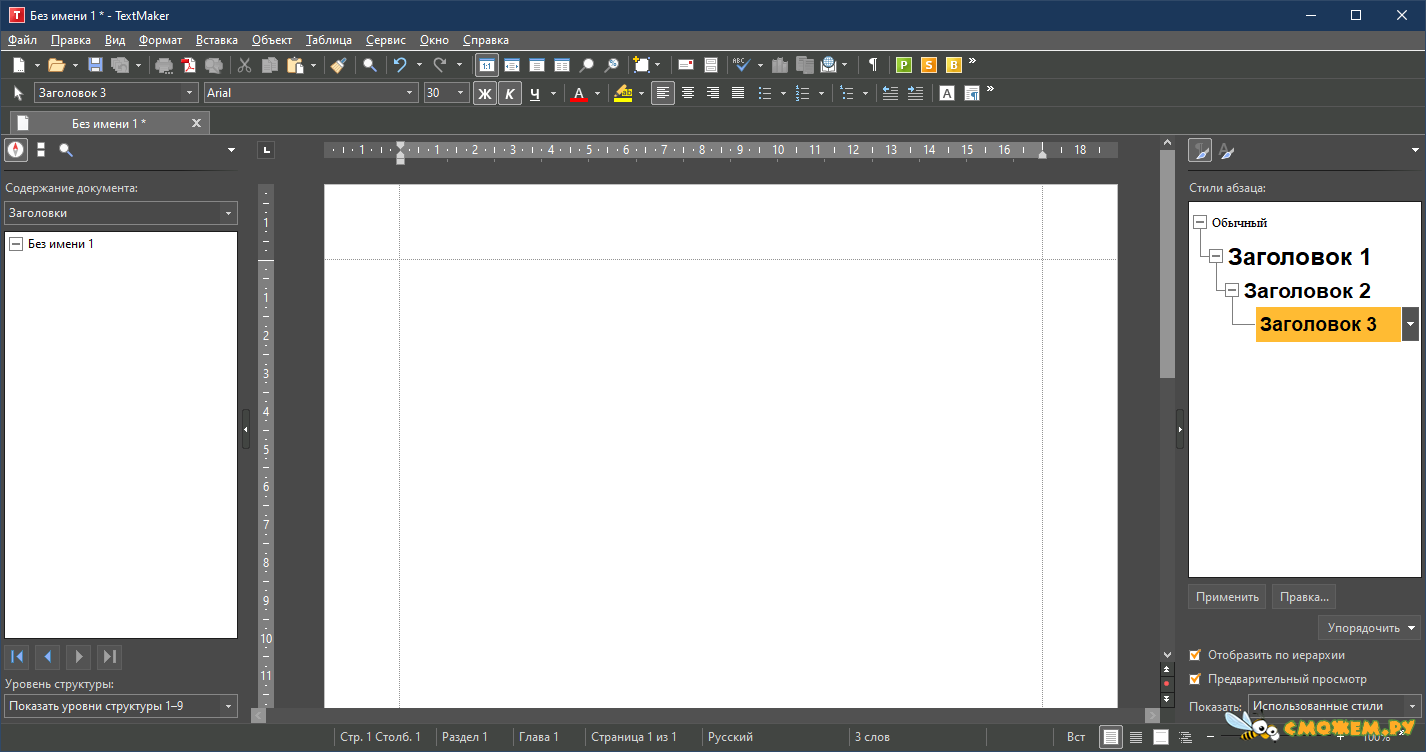Viewport: 1426px width, 752px height.
Task: Toggle Bold Ж formatting
Action: tap(484, 93)
